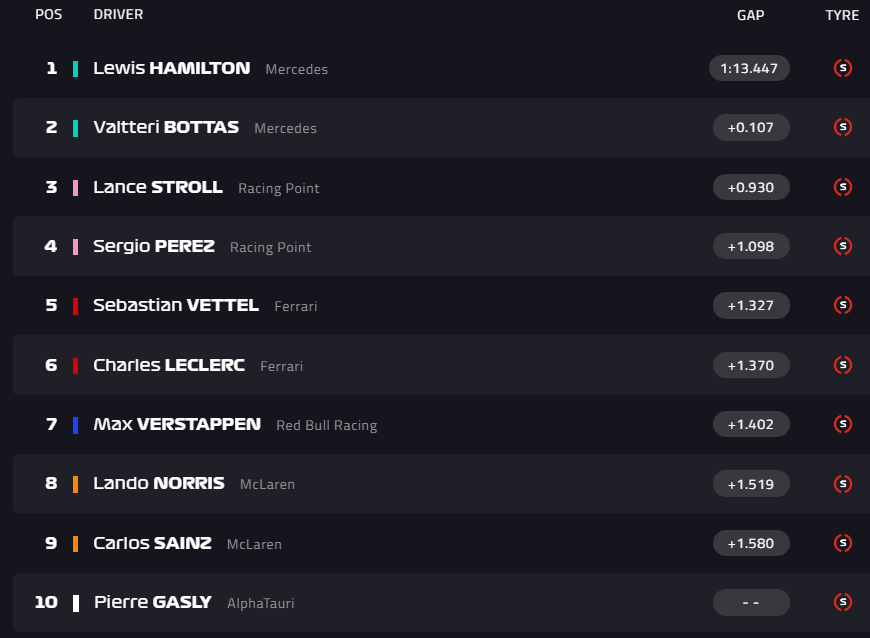Click Valtteri Bottas's soft tyre icon
The height and width of the screenshot is (638, 870).
click(843, 127)
